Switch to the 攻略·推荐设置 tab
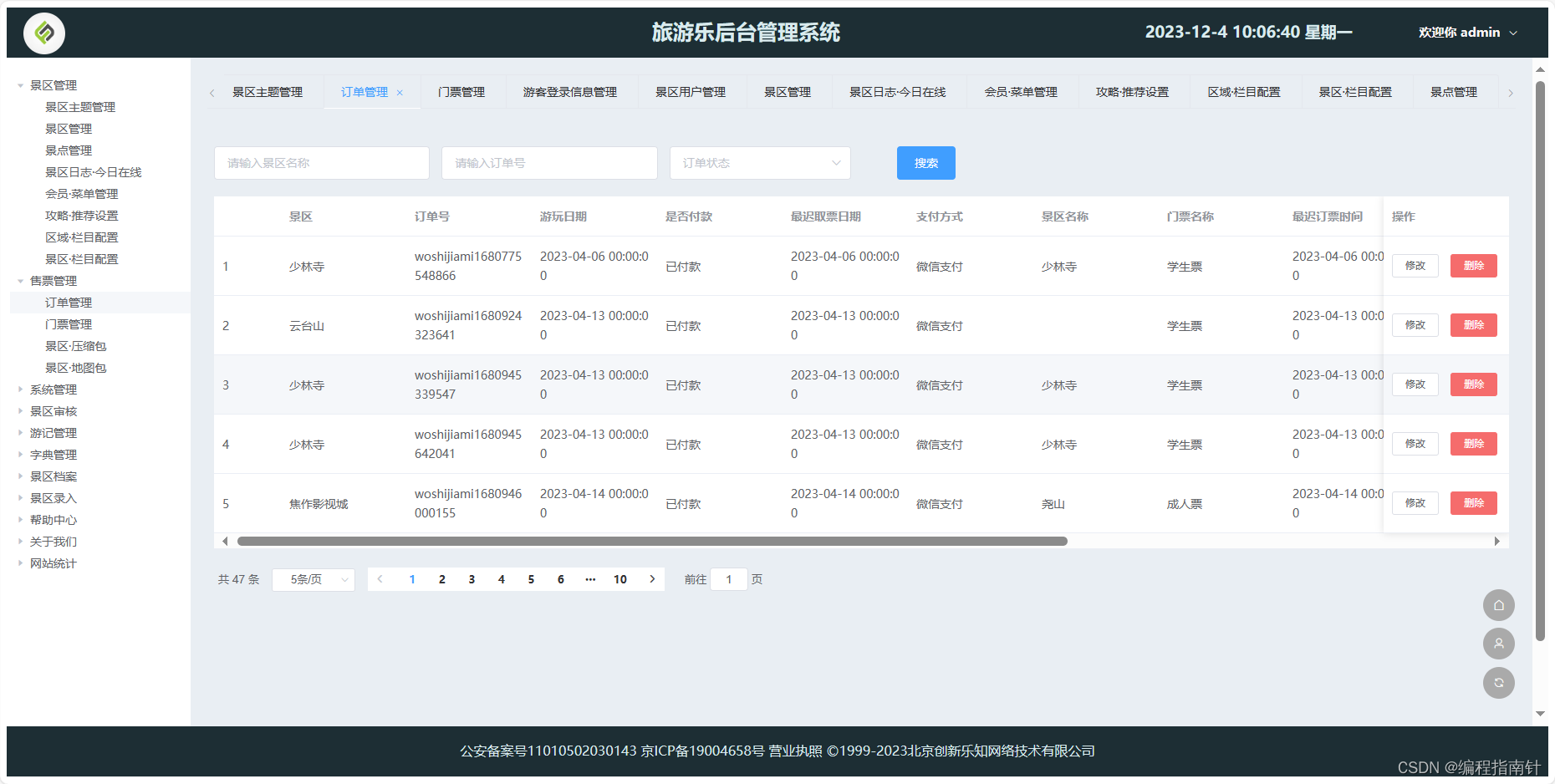Viewport: 1555px width, 784px height. [x=1133, y=92]
